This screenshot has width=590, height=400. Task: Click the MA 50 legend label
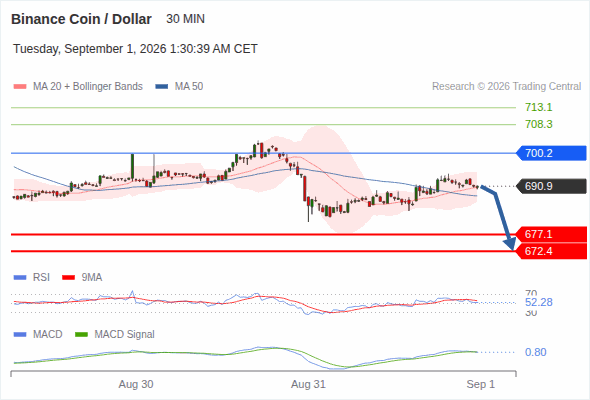coord(189,87)
